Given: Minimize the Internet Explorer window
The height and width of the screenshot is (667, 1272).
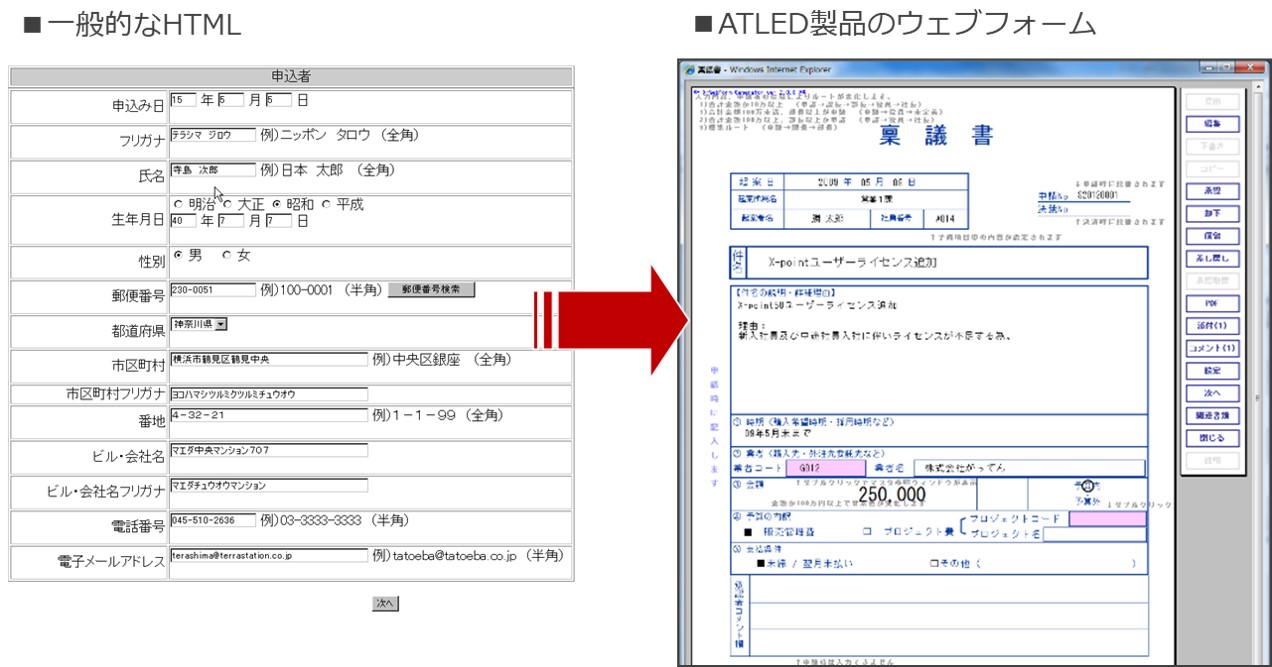Looking at the screenshot, I should (x=1209, y=68).
